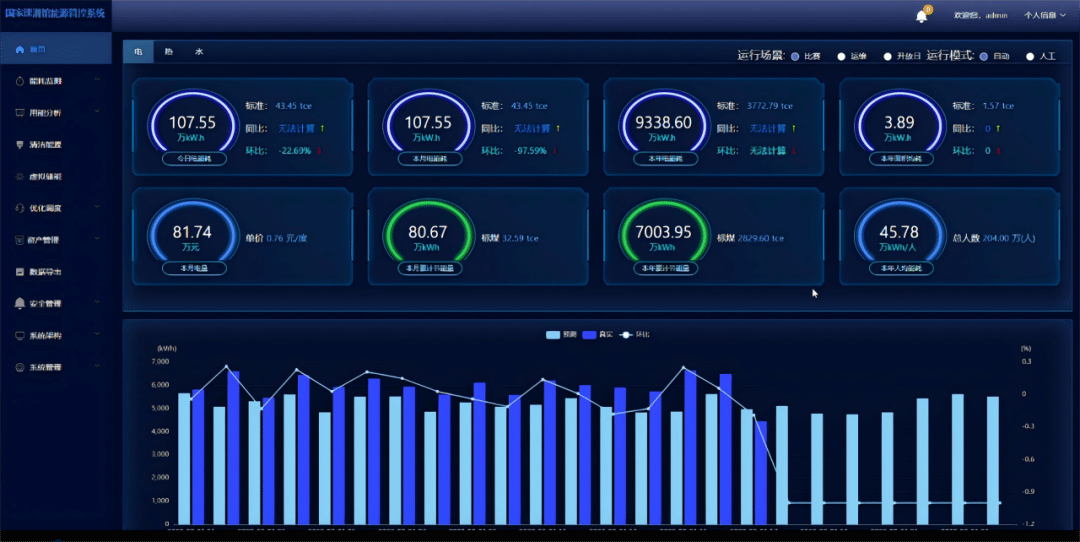Click the 安全管理 bell icon
The image size is (1080, 542).
[20, 303]
